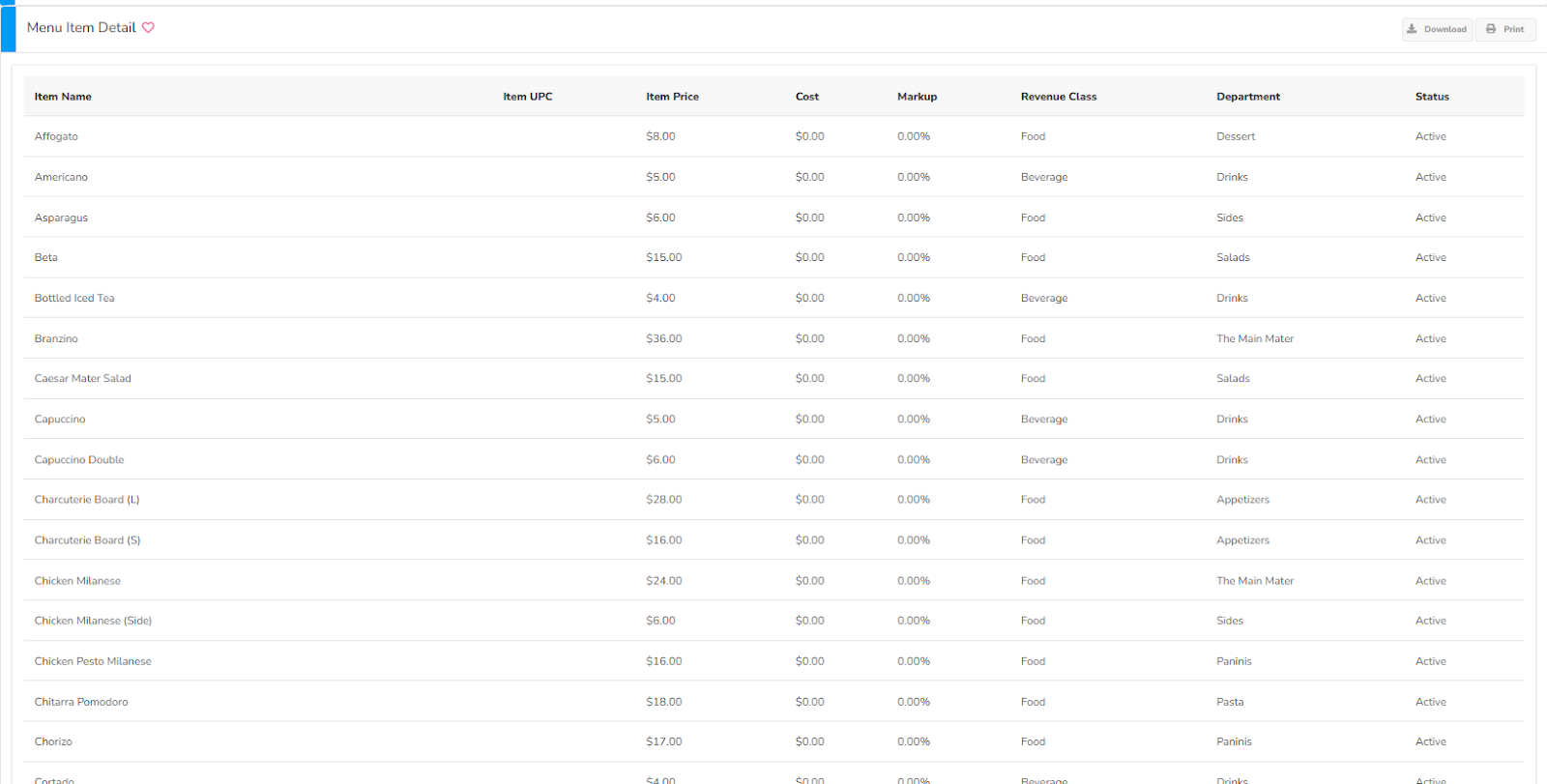The width and height of the screenshot is (1547, 784).
Task: Click the Menu Item Detail title
Action: (81, 28)
